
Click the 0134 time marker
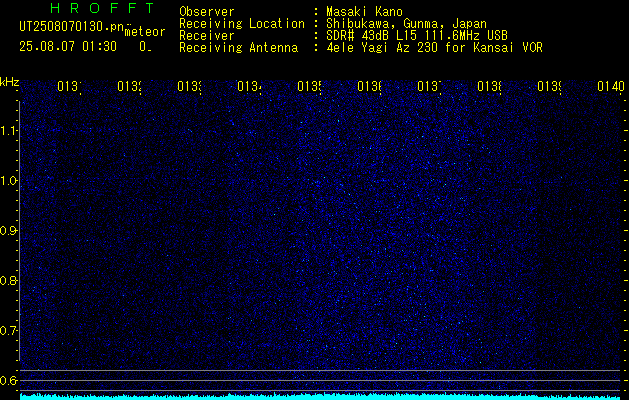249,86
